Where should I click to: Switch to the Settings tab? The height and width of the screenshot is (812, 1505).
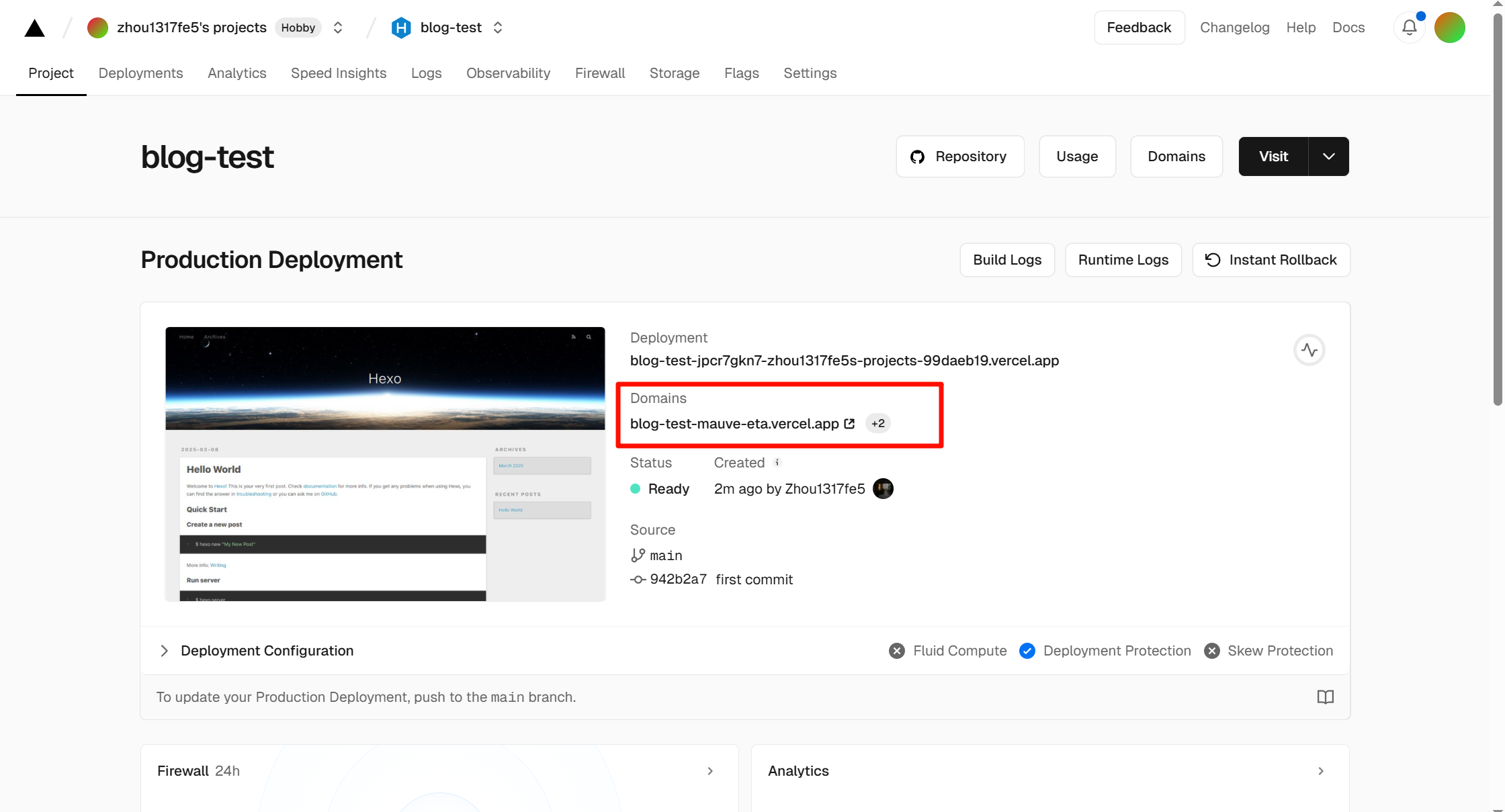pos(810,73)
